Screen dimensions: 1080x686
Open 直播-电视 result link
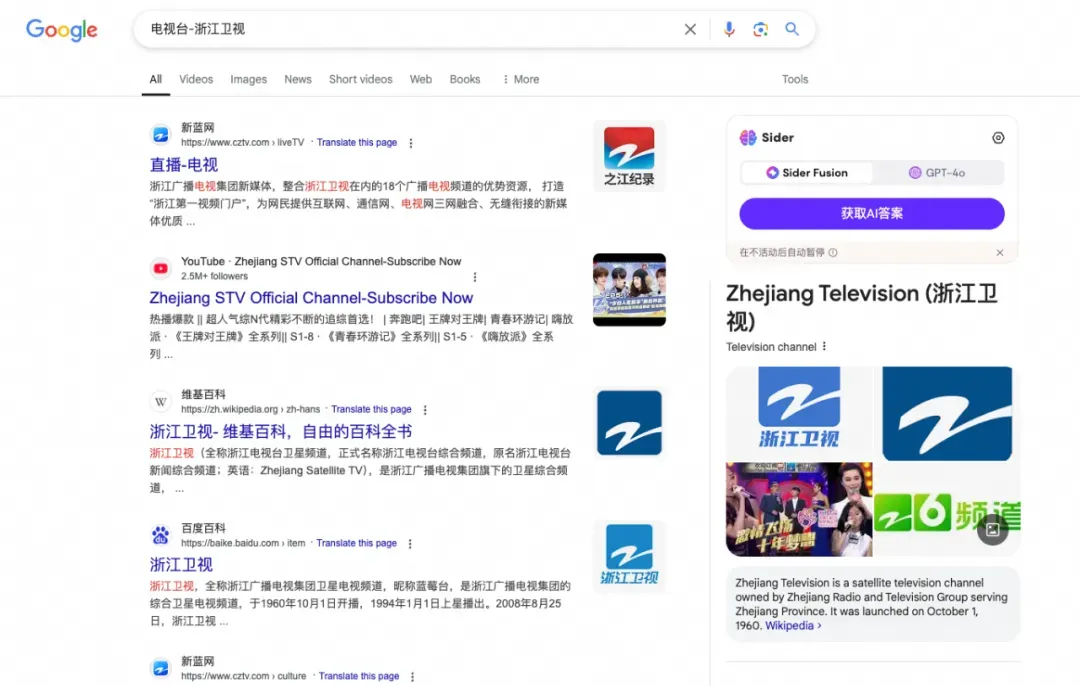184,165
